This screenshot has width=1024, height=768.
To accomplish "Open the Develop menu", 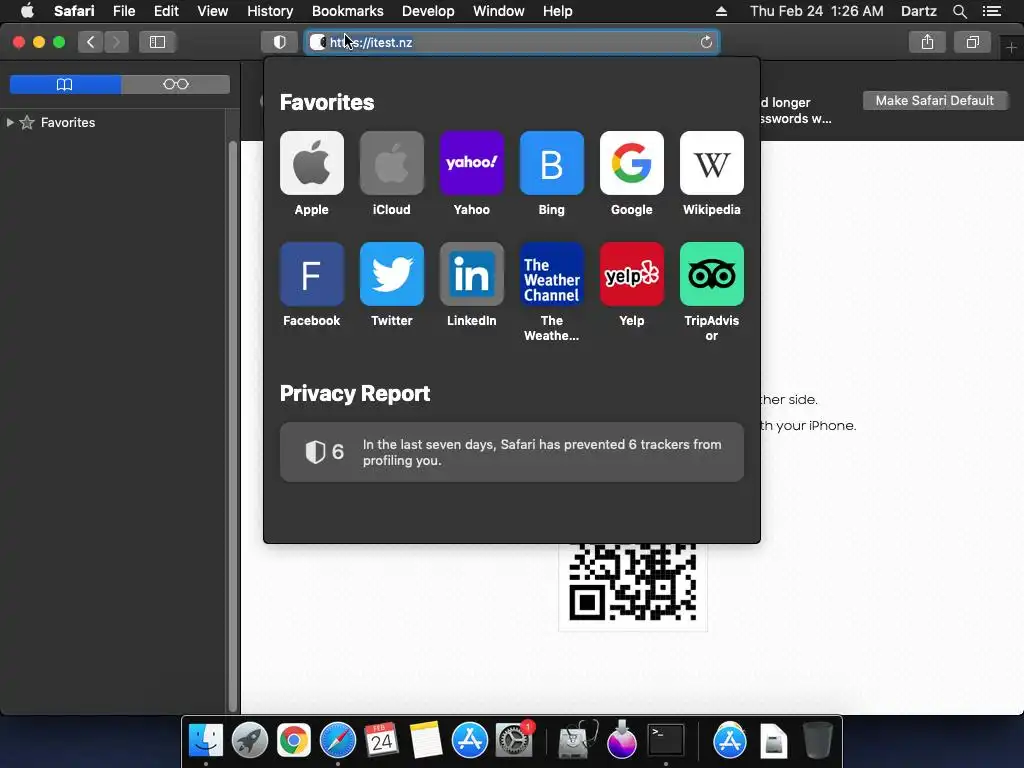I will 428,11.
